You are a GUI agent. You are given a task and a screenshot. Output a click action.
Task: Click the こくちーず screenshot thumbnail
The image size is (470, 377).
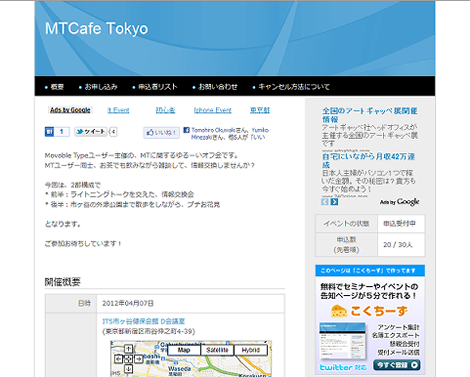pyautogui.click(x=342, y=341)
